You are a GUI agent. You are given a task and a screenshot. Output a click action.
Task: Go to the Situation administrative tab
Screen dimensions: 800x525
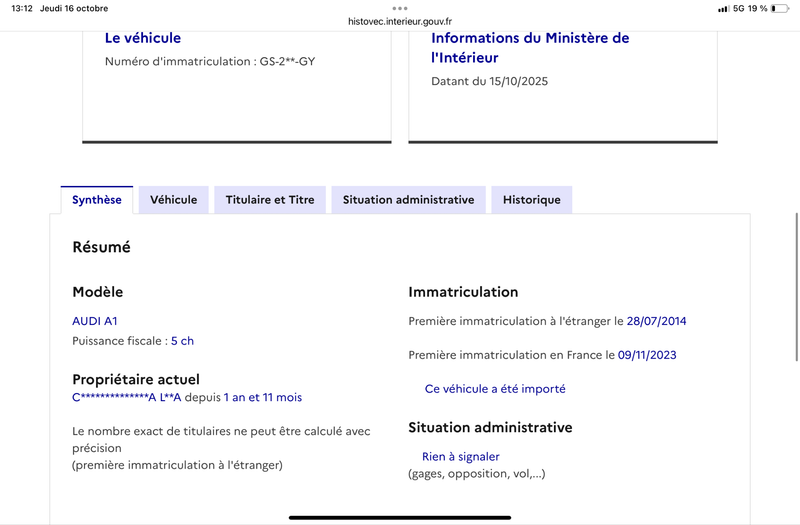click(408, 200)
